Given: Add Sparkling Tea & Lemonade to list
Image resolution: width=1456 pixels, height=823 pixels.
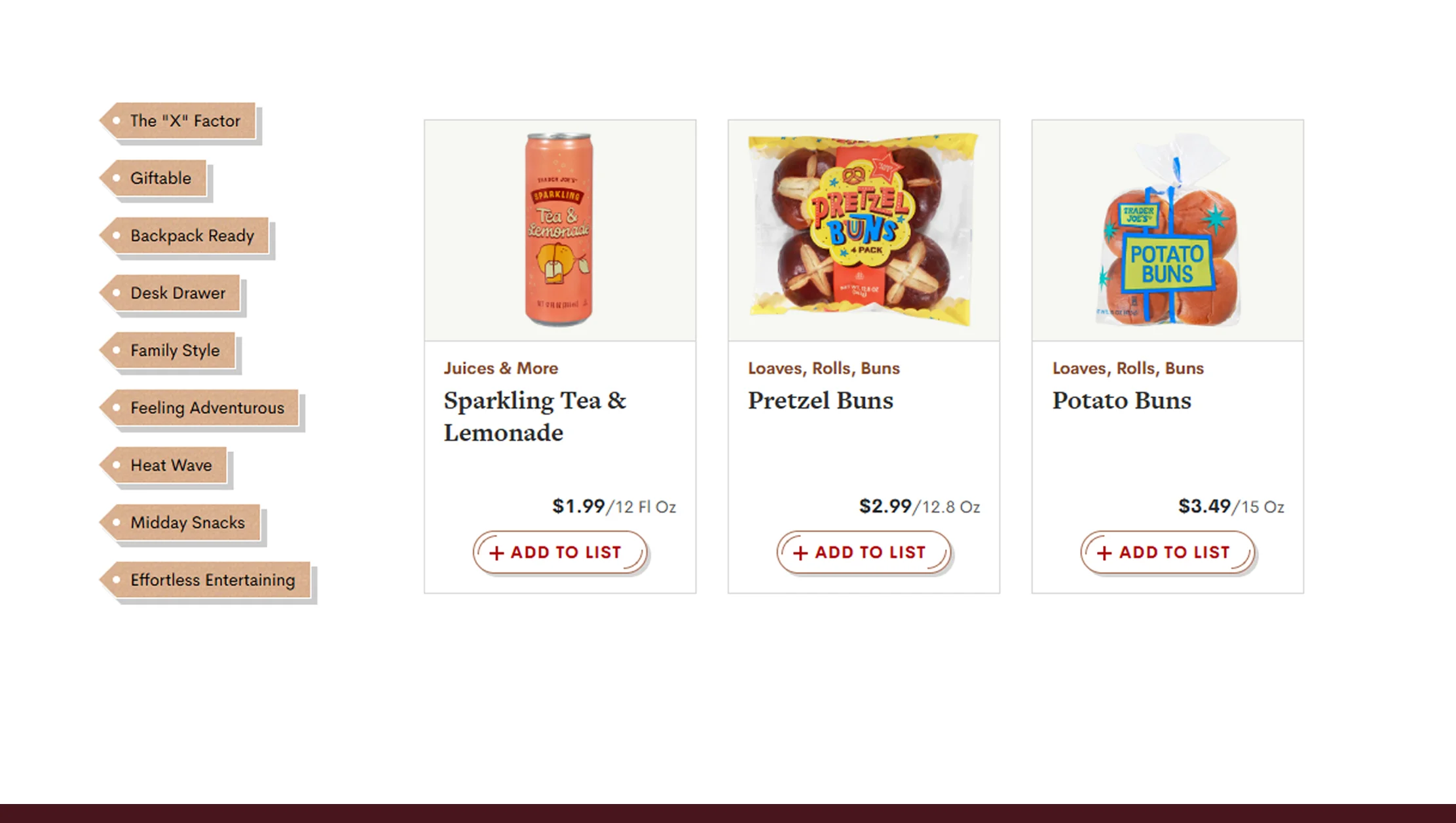Looking at the screenshot, I should click(x=559, y=553).
